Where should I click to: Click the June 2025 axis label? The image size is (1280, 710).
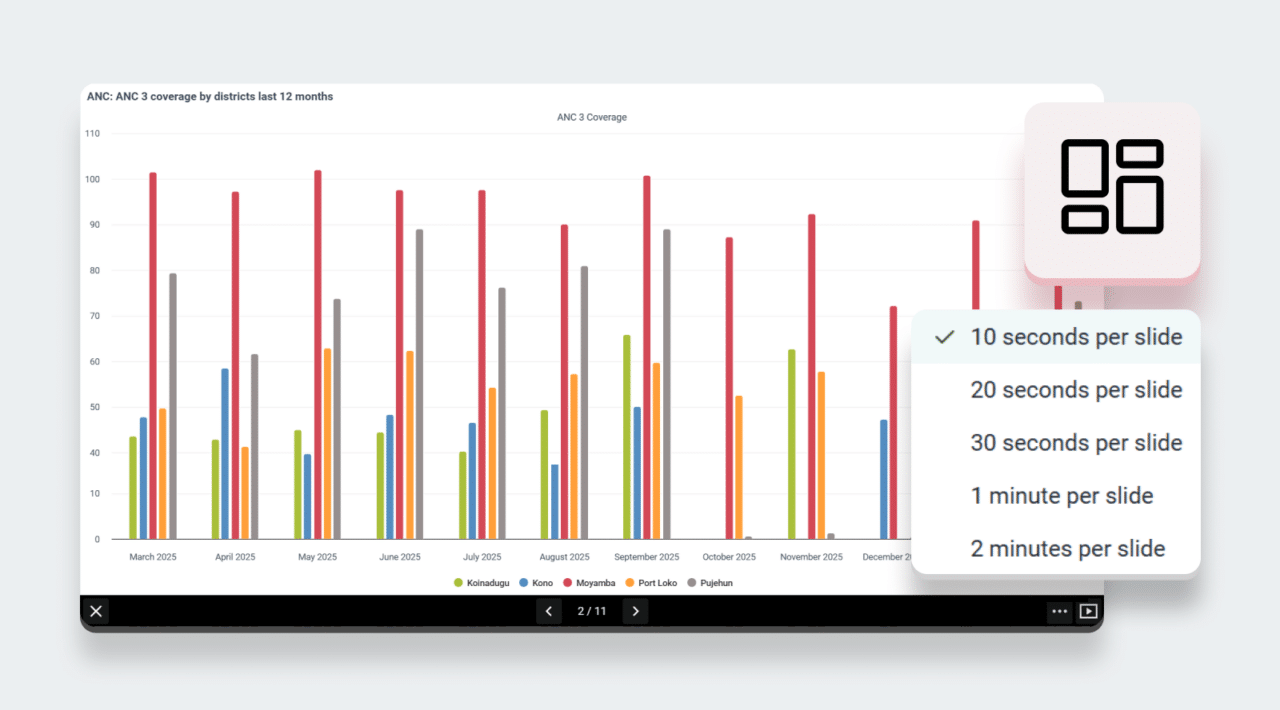400,557
